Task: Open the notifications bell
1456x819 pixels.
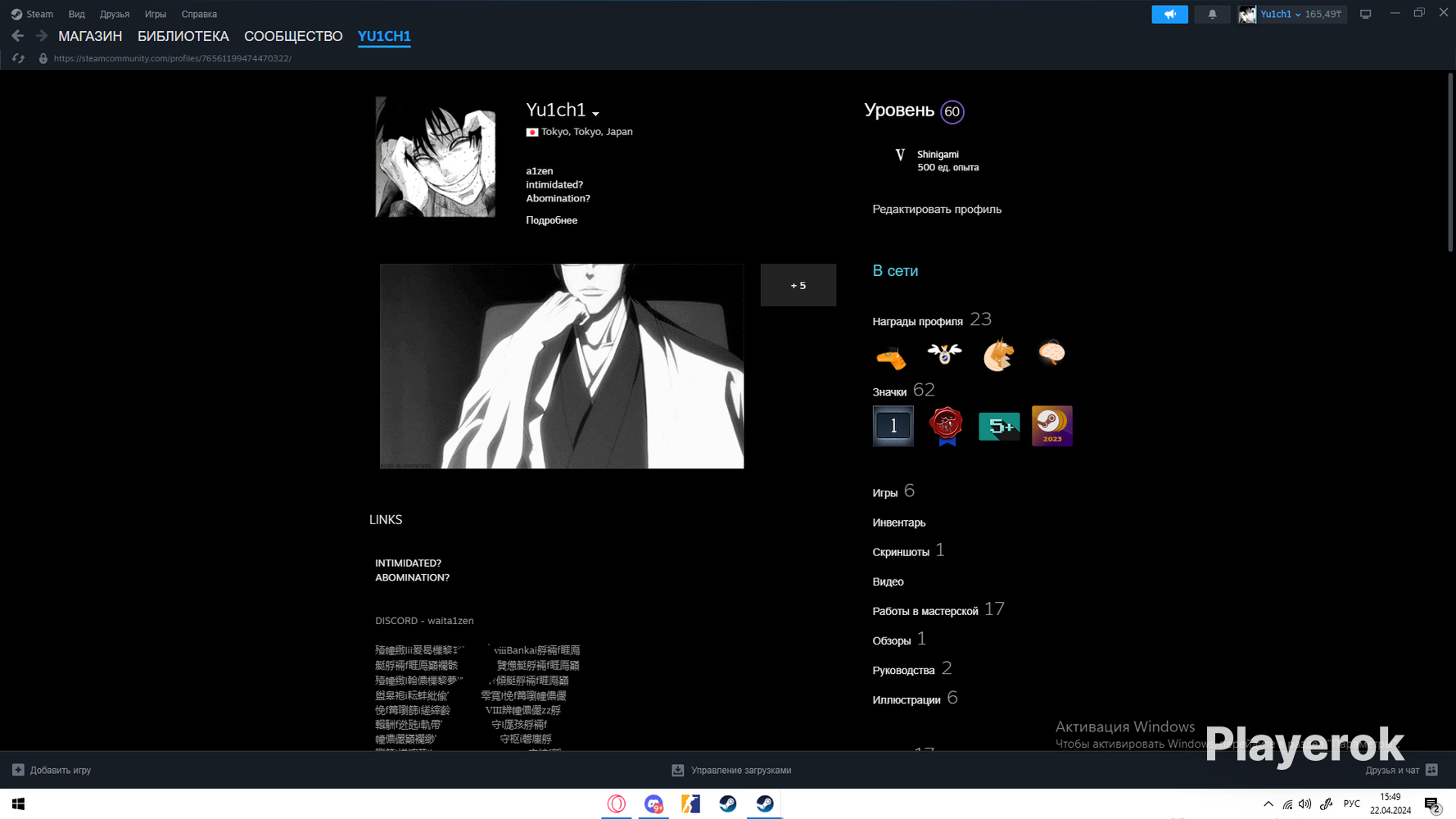Action: click(1212, 14)
